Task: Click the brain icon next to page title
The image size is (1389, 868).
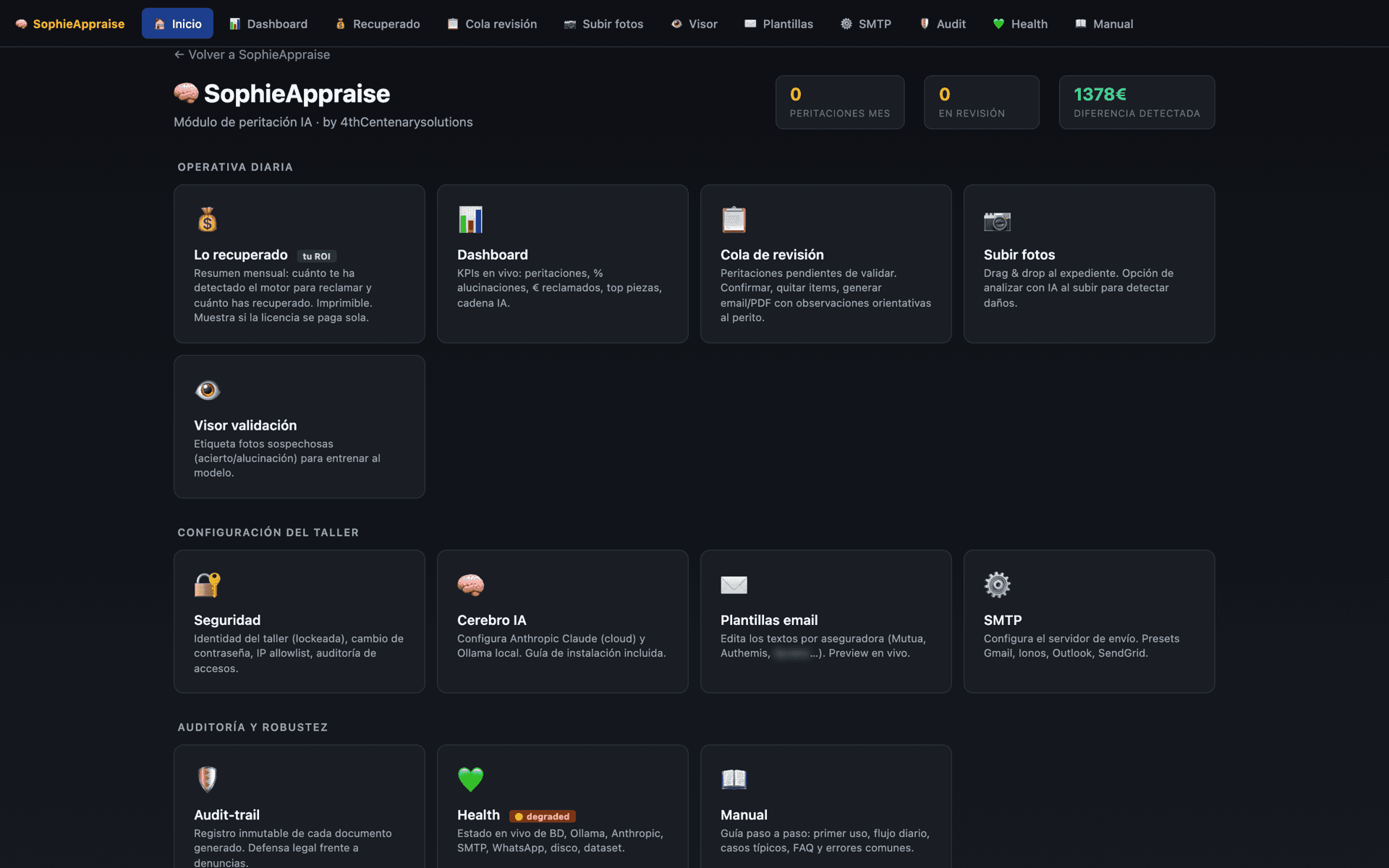Action: [186, 93]
